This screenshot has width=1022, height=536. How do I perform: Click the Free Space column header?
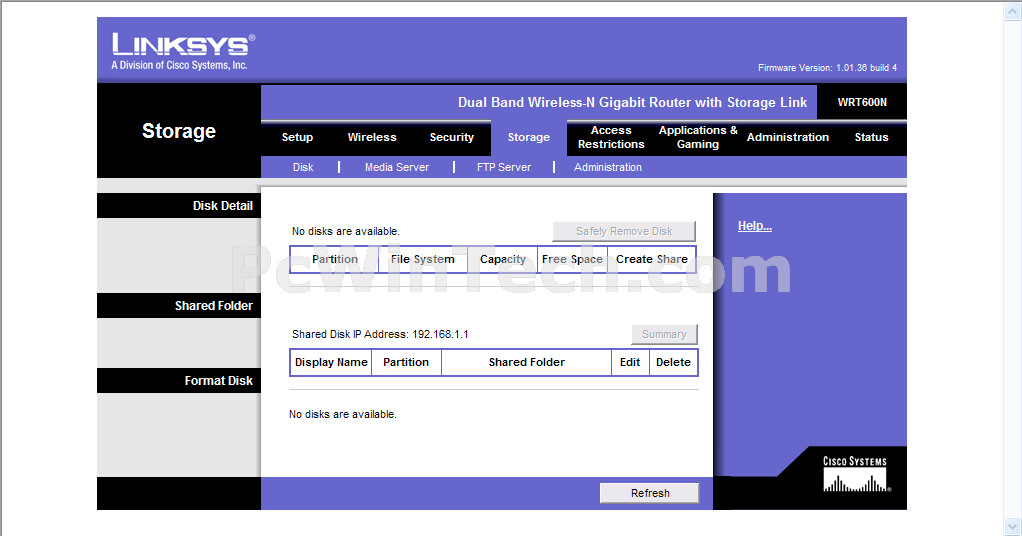coord(572,260)
